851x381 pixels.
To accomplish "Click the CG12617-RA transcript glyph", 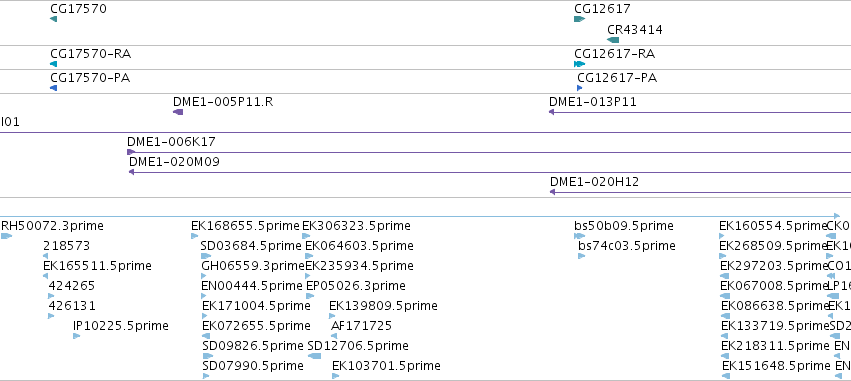I will 580,64.
